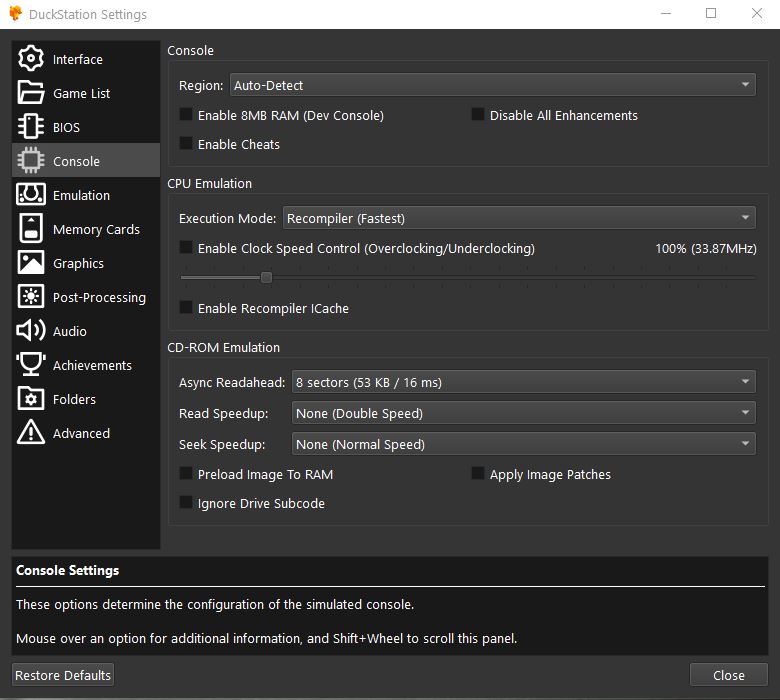Screen dimensions: 780x700
Task: Click the CPU Emulation group title
Action: (x=209, y=184)
